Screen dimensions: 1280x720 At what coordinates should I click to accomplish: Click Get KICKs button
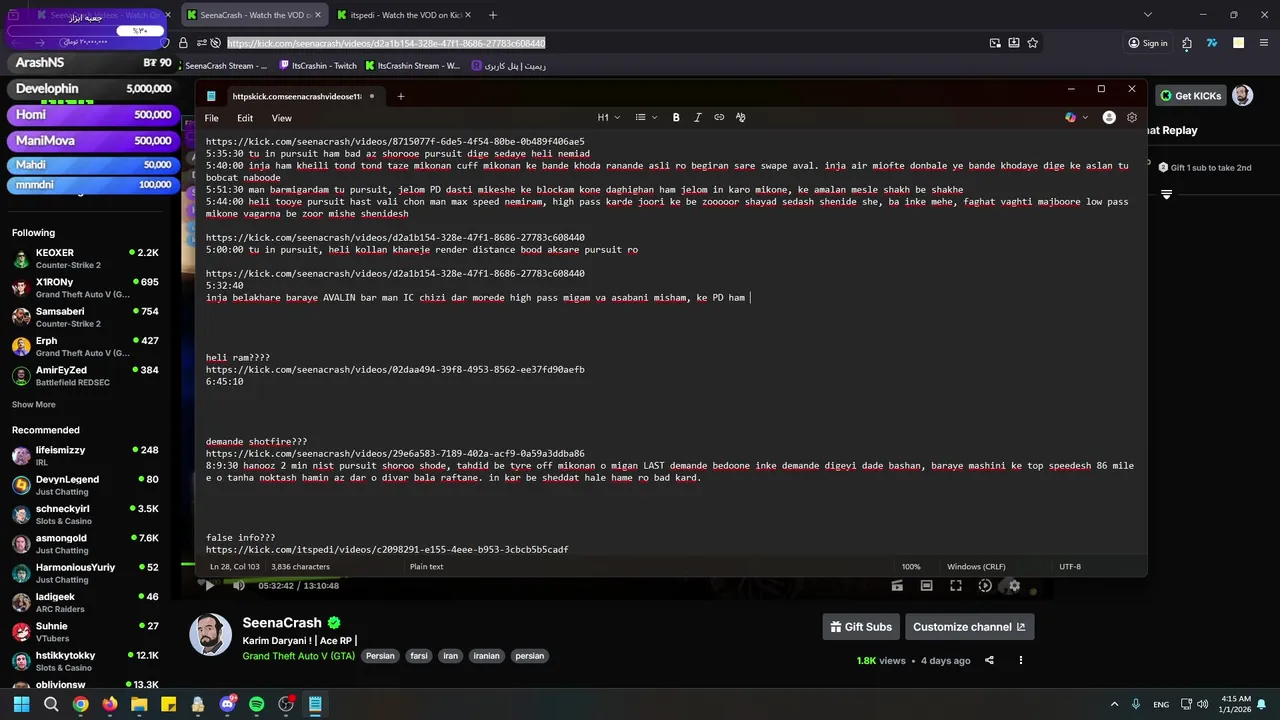pos(1191,96)
